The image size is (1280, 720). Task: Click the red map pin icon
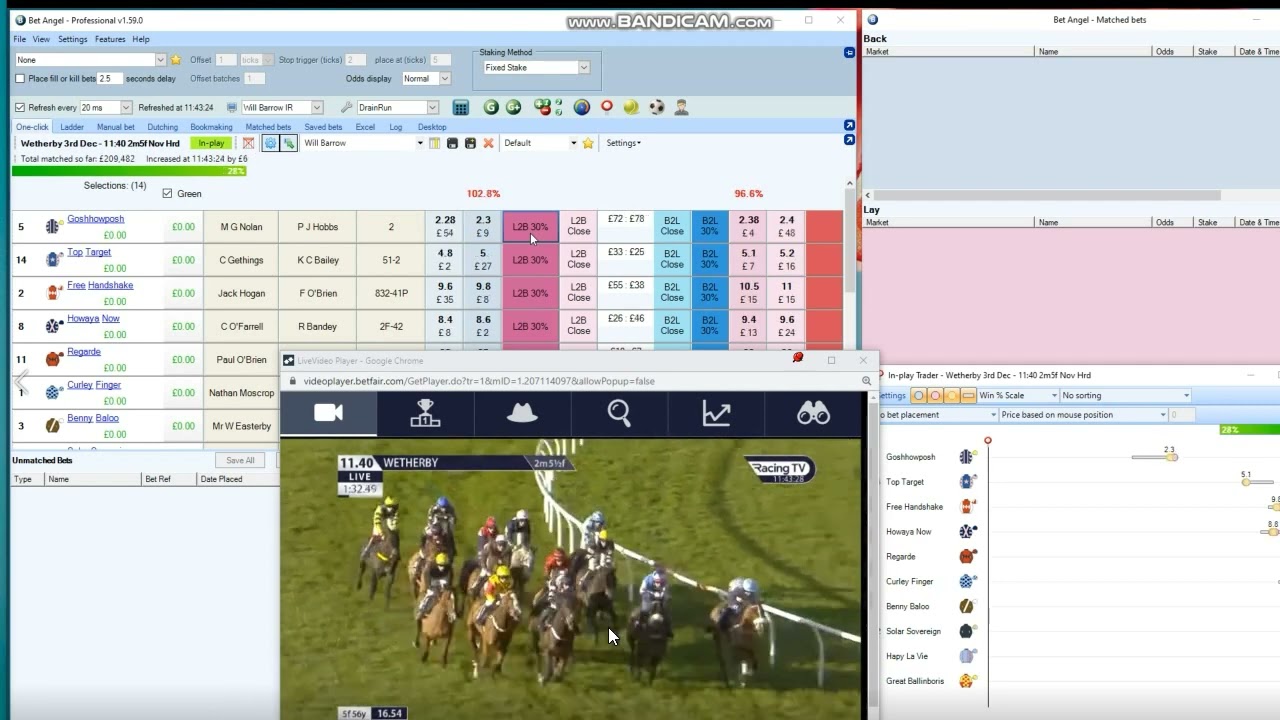606,107
